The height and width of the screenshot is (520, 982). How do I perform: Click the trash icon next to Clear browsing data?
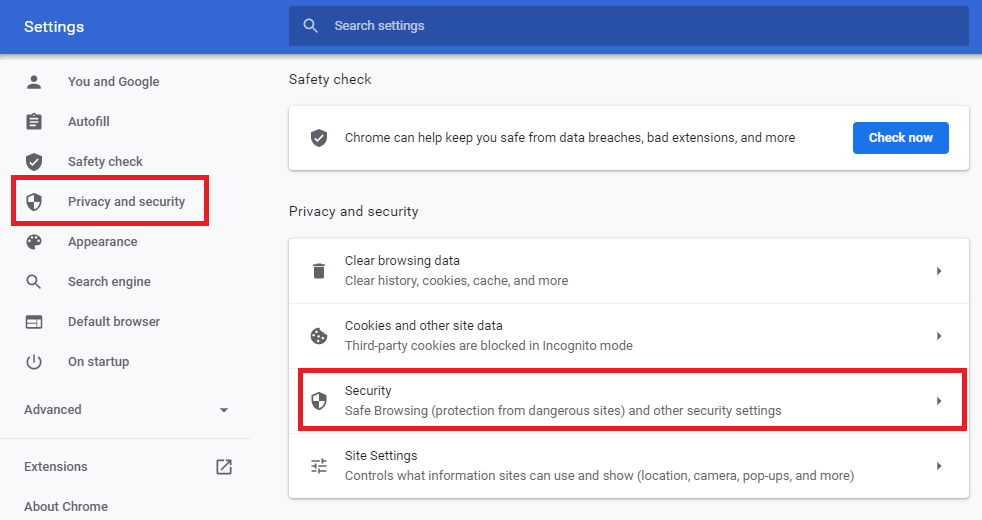point(319,271)
